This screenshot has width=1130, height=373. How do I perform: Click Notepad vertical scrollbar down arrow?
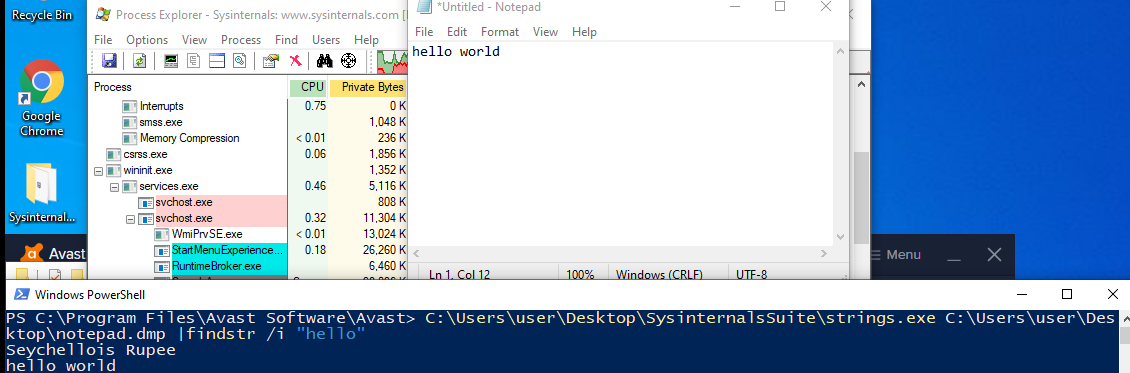pyautogui.click(x=841, y=237)
